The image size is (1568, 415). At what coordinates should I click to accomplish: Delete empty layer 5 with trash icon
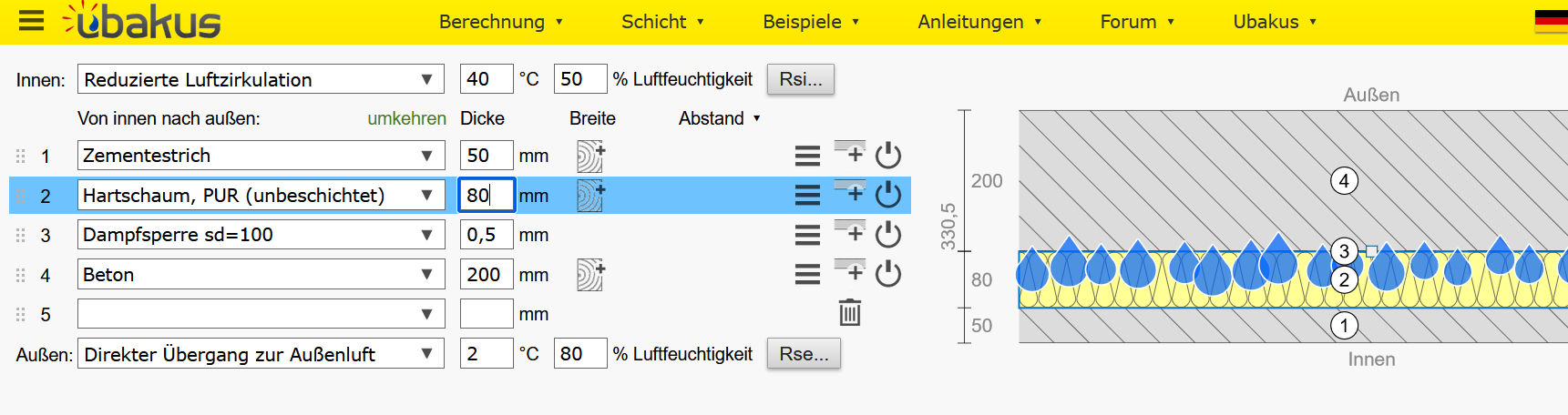[x=849, y=313]
